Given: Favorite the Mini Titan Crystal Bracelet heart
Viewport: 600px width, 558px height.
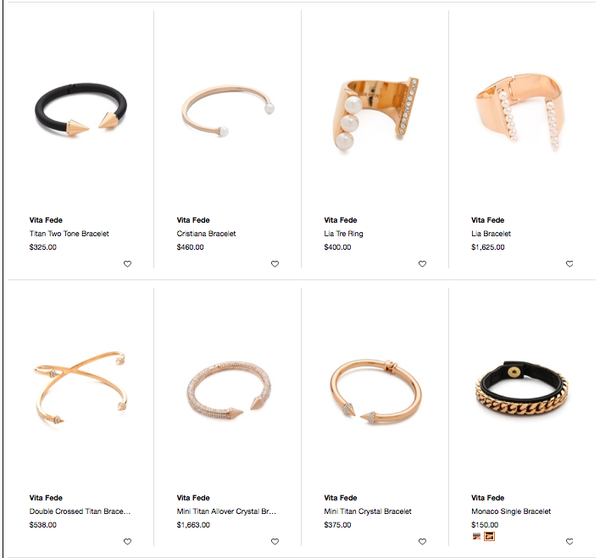Looking at the screenshot, I should point(422,542).
